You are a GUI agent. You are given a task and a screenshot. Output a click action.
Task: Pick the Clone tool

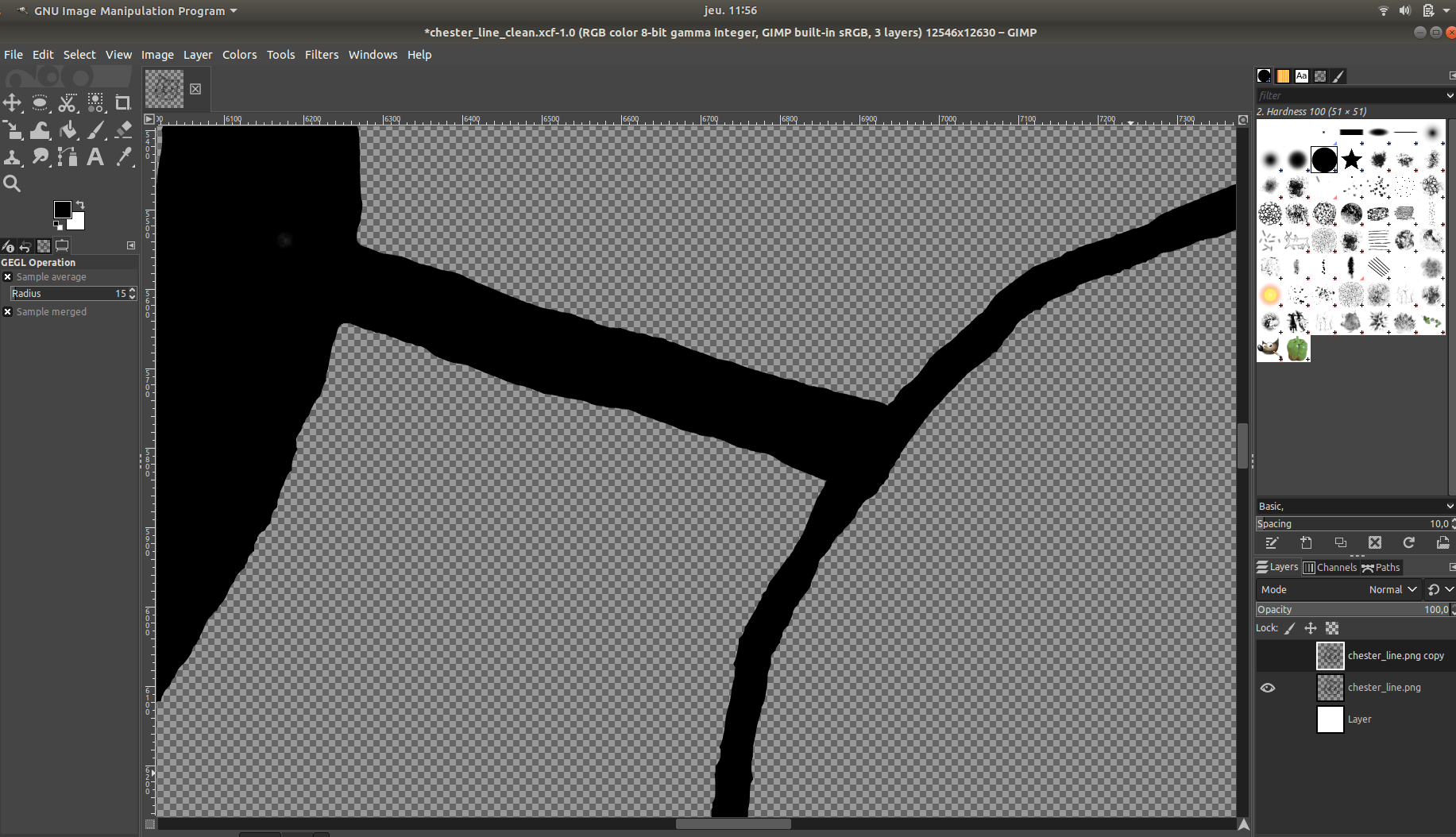click(12, 156)
